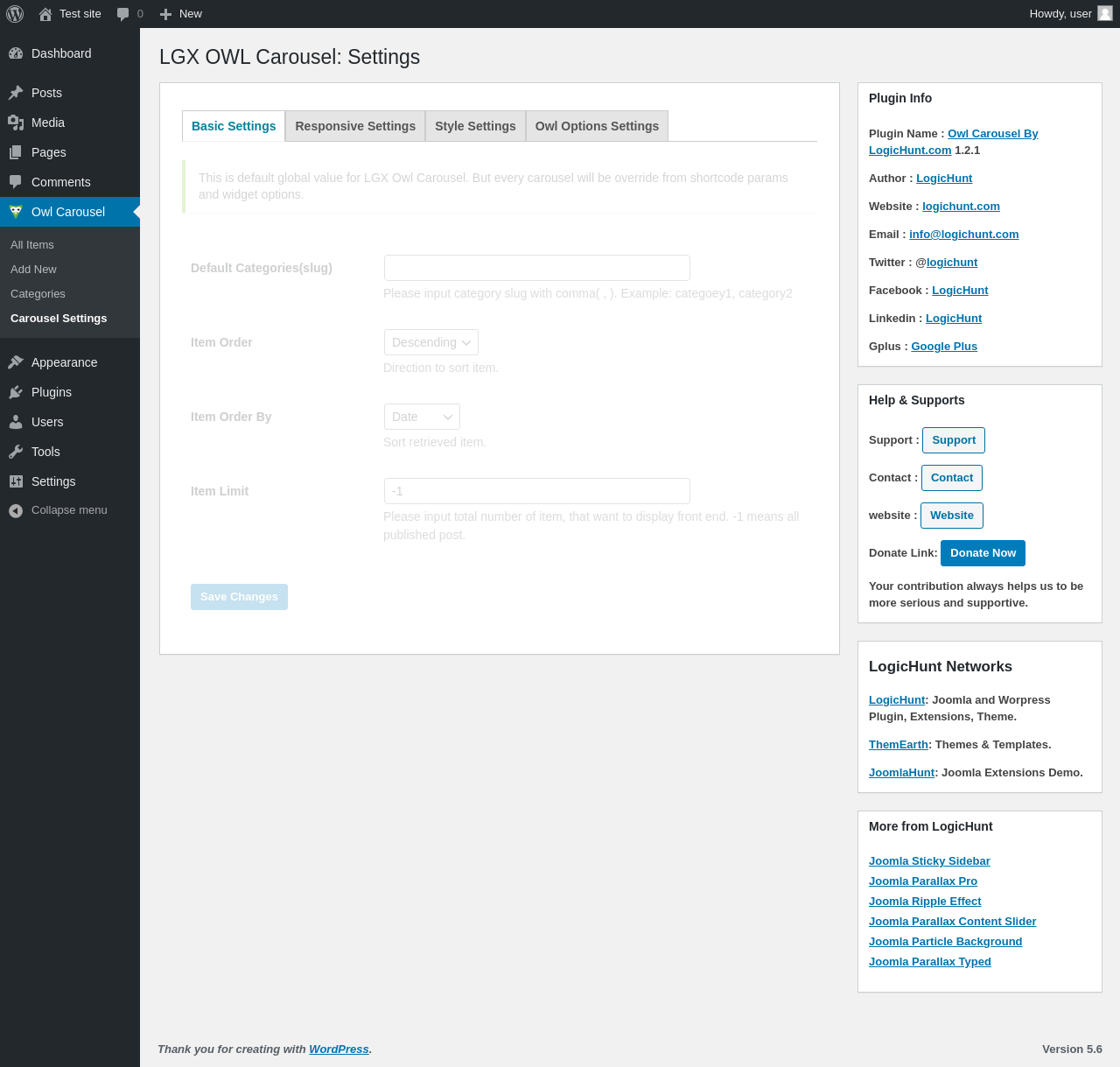
Task: Focus the Item Limit input field
Action: click(537, 491)
